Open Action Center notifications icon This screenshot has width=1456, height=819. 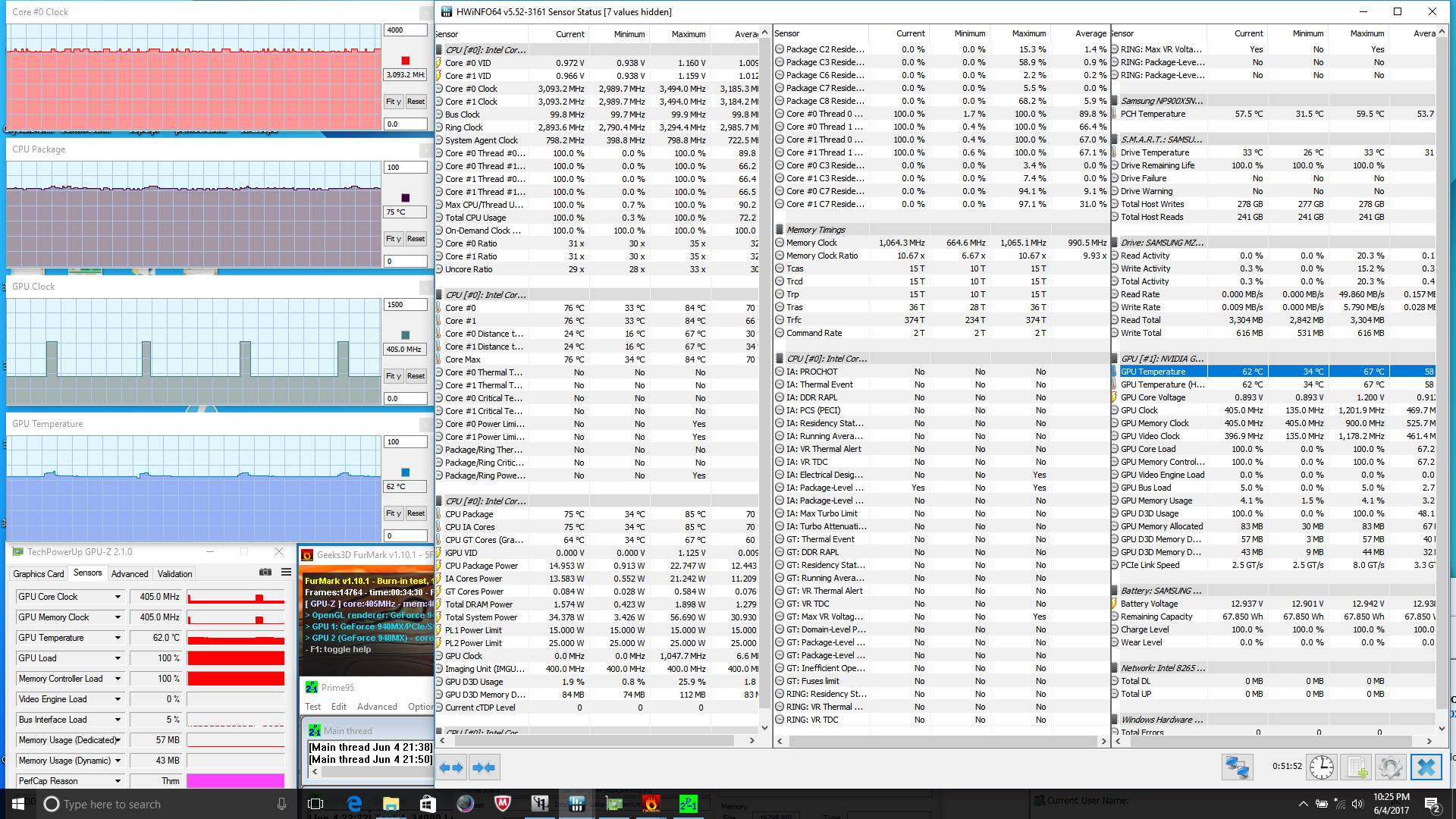(x=1432, y=804)
